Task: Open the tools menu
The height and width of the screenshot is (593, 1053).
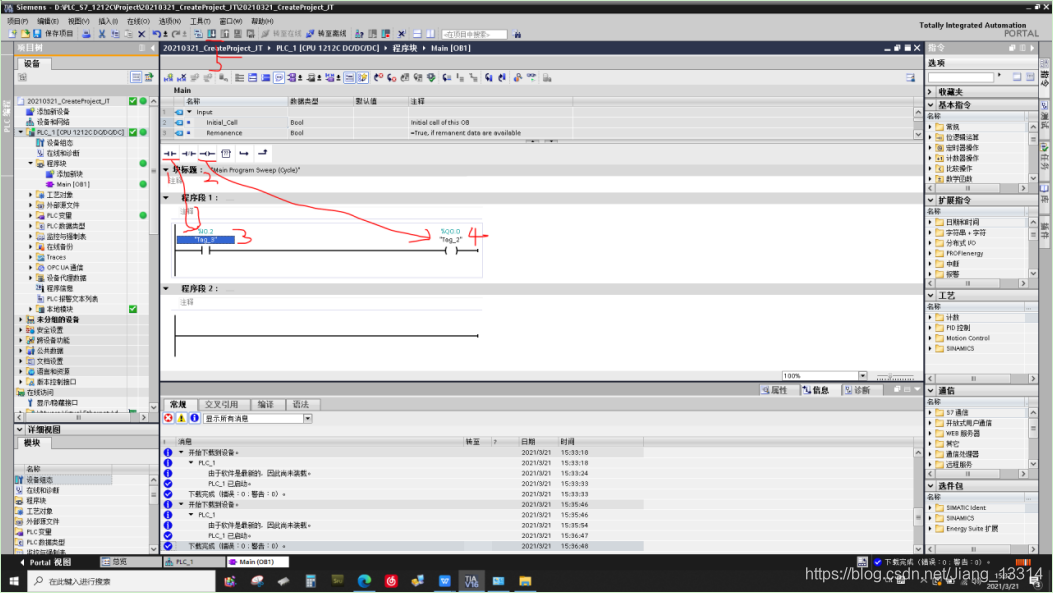Action: click(200, 21)
